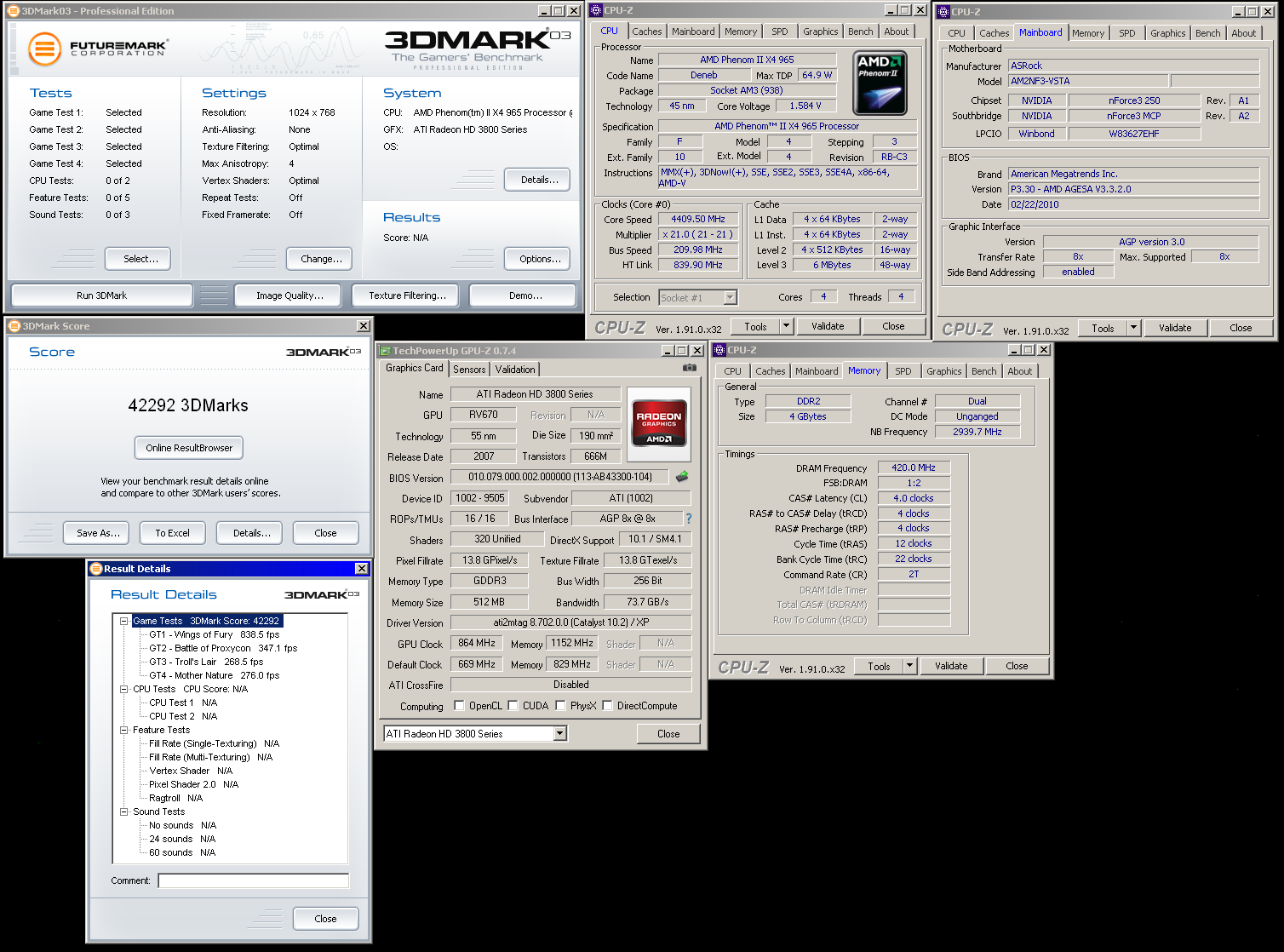Click the CPU-Z Mainboard window title icon
Image resolution: width=1284 pixels, height=952 pixels.
pos(943,12)
